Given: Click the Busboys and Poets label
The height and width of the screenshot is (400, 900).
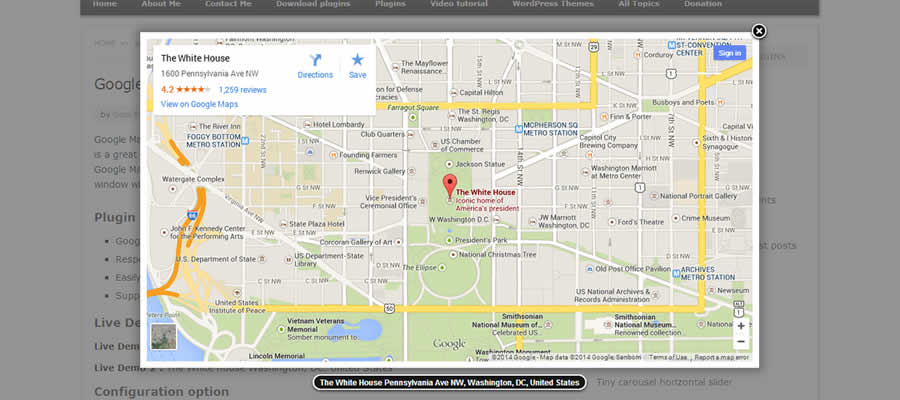Looking at the screenshot, I should tap(683, 102).
